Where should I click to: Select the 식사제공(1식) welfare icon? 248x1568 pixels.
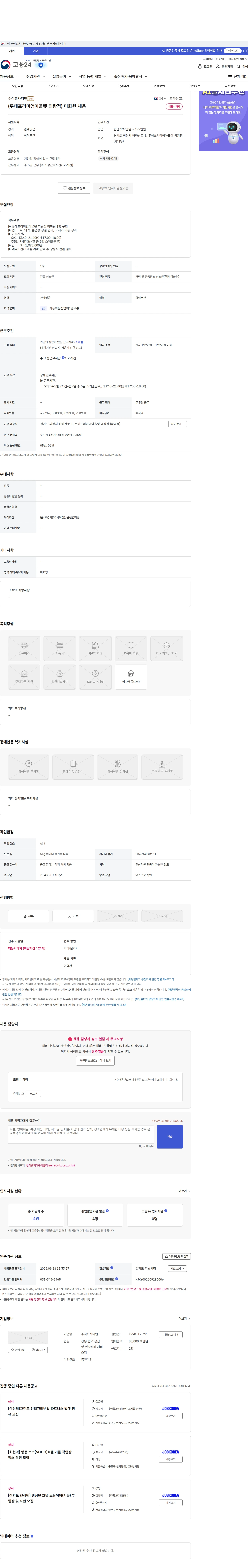tap(131, 677)
